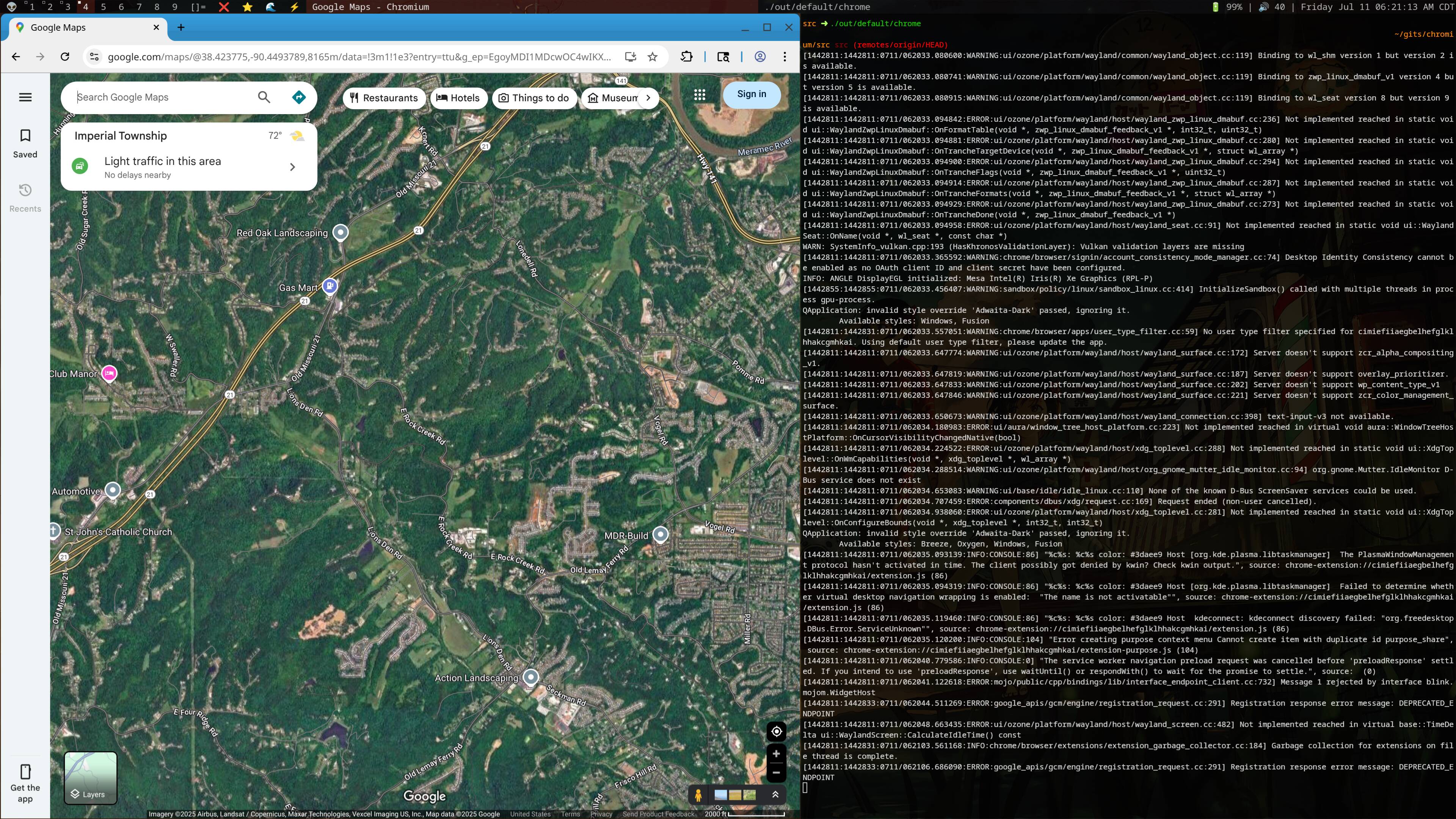Select the Club Manor hotel pin
Image resolution: width=1456 pixels, height=819 pixels.
[109, 373]
